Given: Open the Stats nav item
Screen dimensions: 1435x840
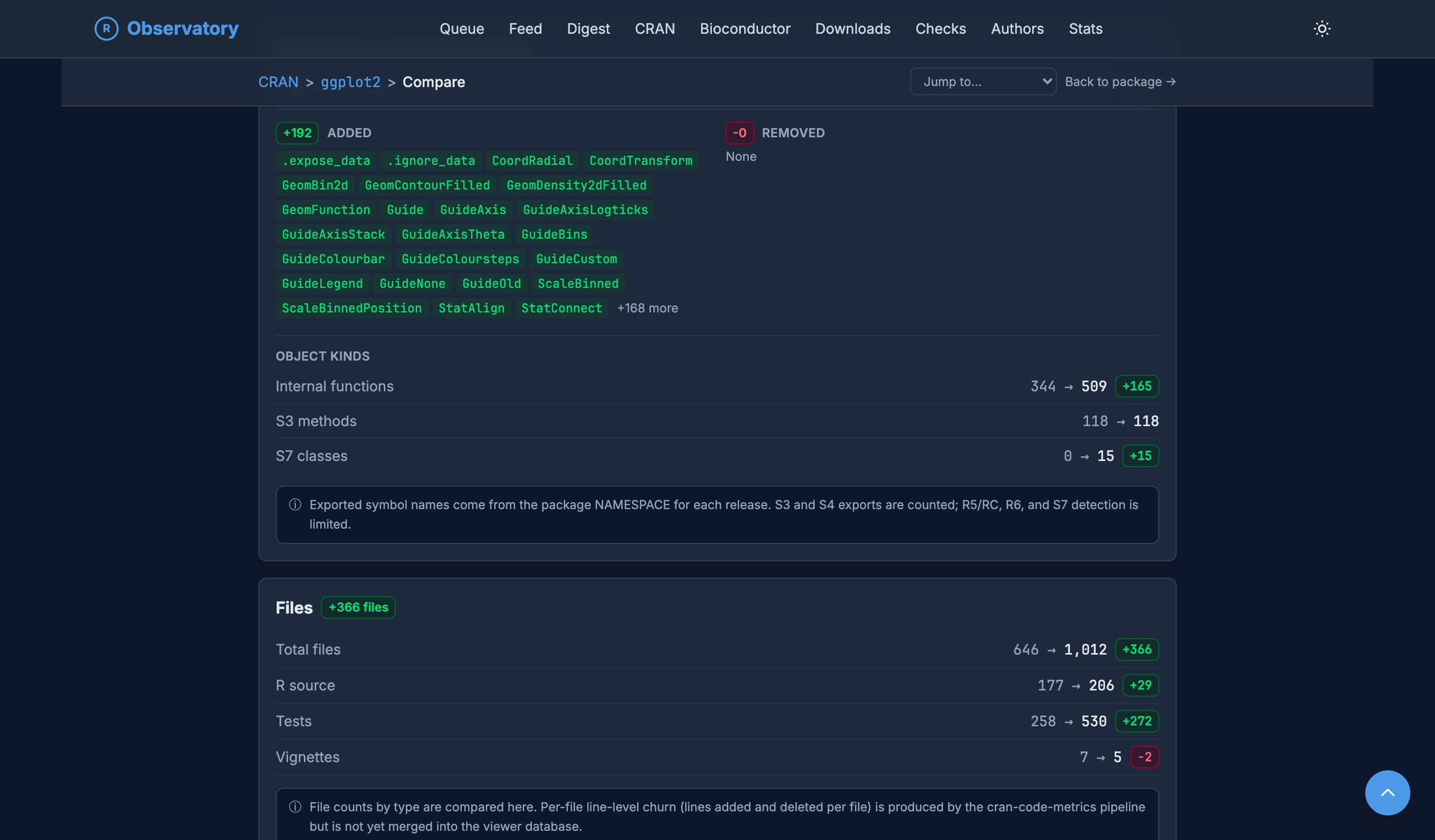Looking at the screenshot, I should [1085, 29].
